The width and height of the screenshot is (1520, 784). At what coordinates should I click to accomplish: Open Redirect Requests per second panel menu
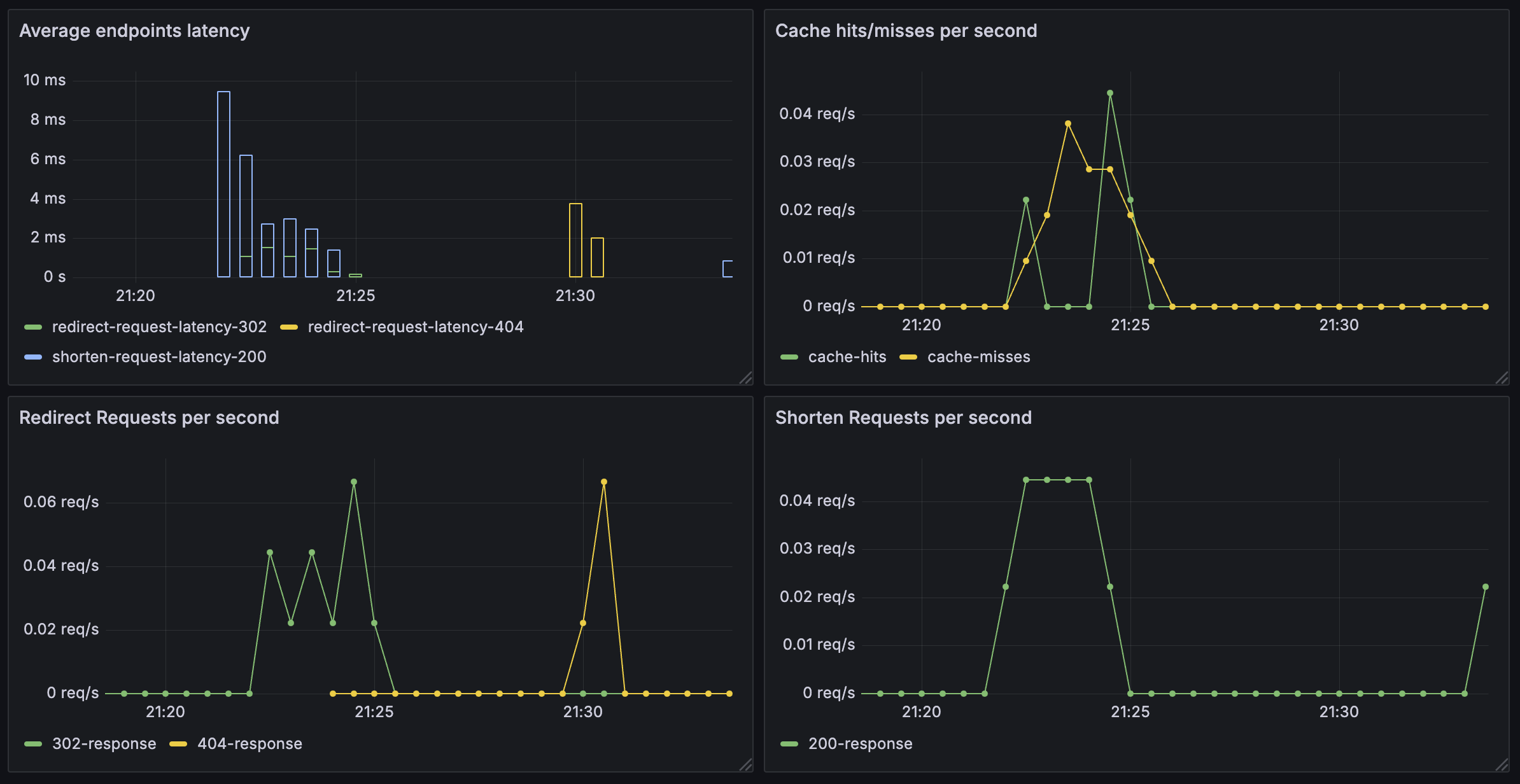click(x=149, y=417)
